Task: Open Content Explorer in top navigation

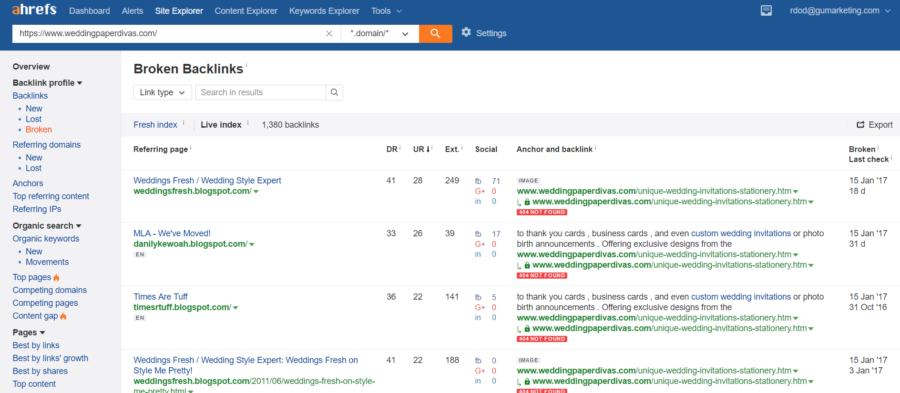Action: [246, 11]
